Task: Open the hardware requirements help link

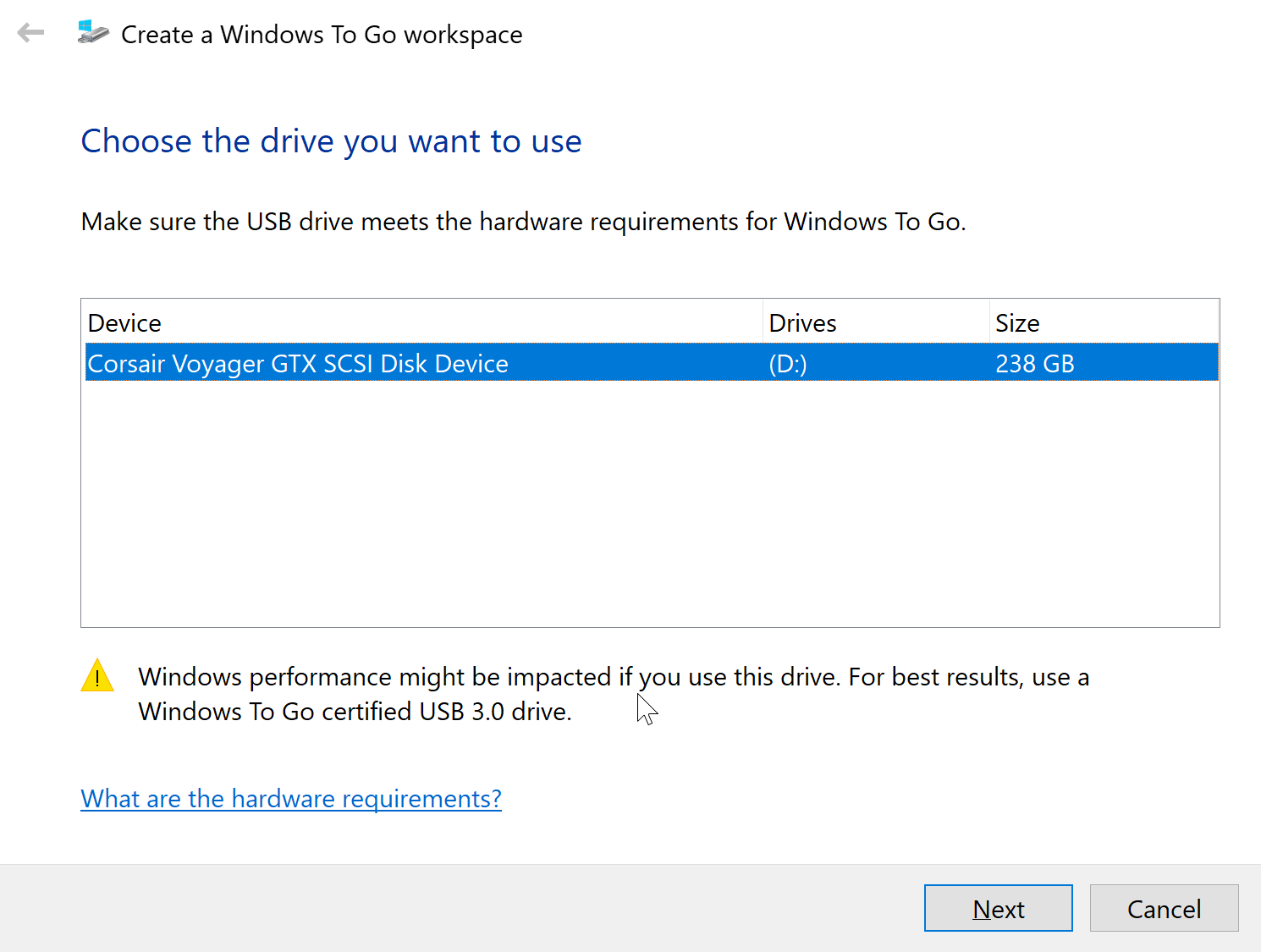Action: coord(291,798)
